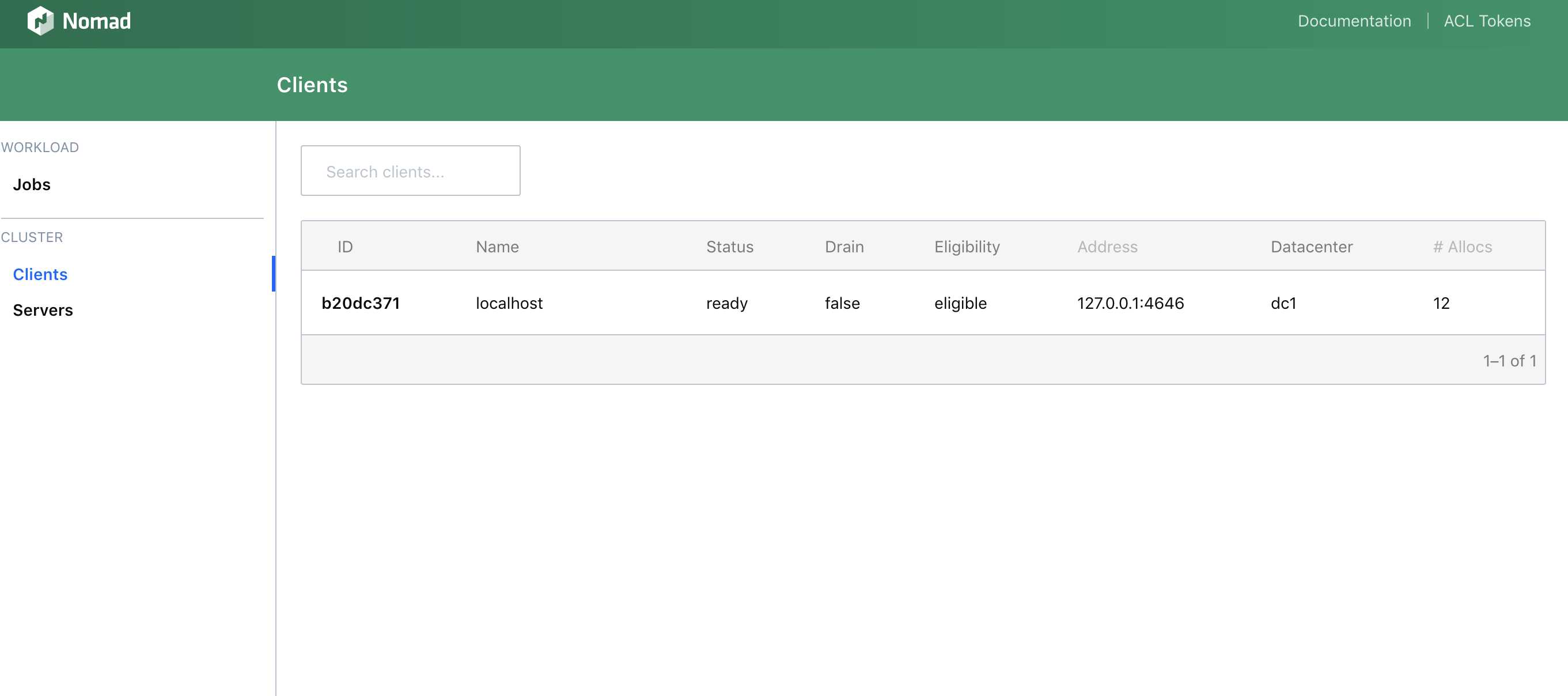This screenshot has width=1568, height=696.
Task: Click the # Allocs column header
Action: coord(1462,247)
